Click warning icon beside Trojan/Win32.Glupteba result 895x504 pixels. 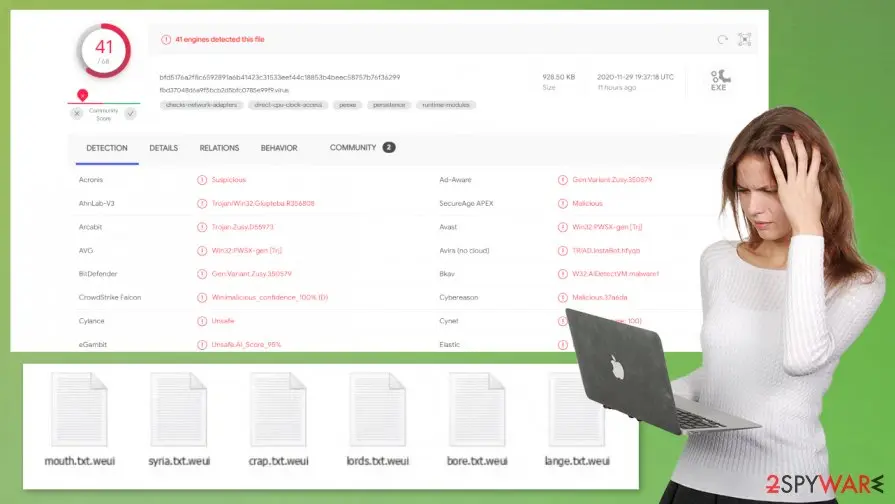202,203
